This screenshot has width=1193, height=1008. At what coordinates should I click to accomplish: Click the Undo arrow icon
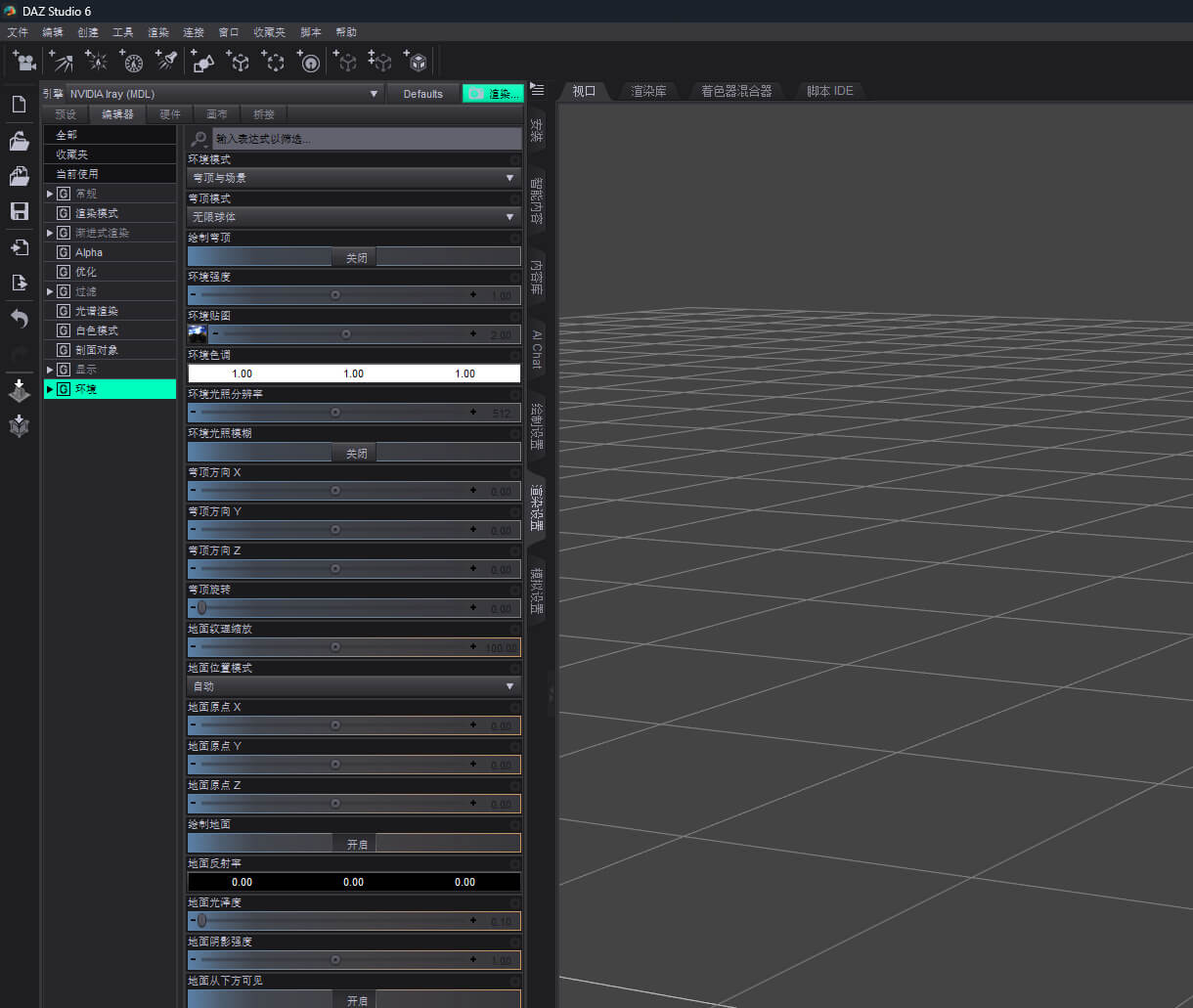coord(19,319)
